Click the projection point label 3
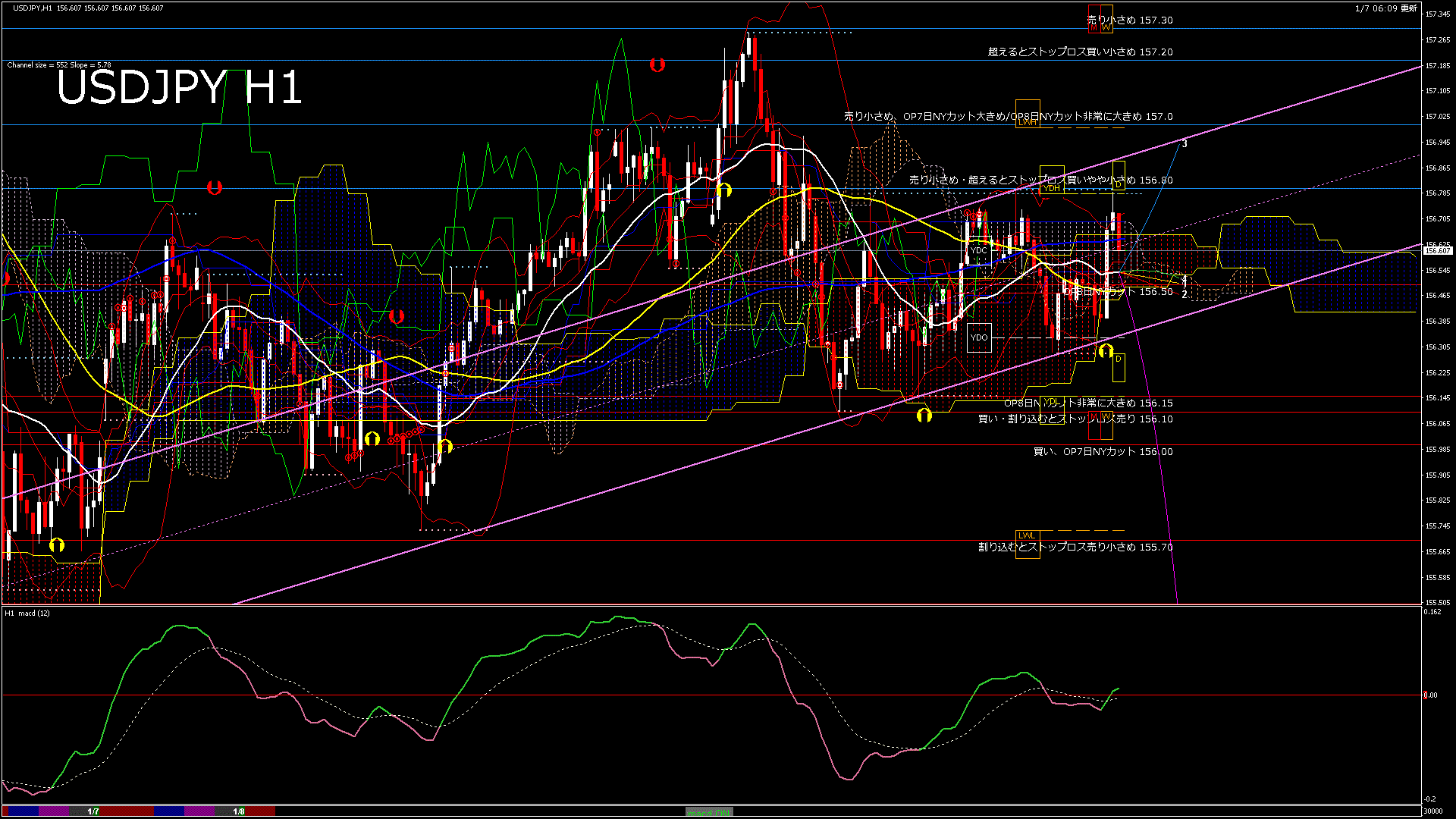Viewport: 1456px width, 819px height. click(x=1185, y=143)
